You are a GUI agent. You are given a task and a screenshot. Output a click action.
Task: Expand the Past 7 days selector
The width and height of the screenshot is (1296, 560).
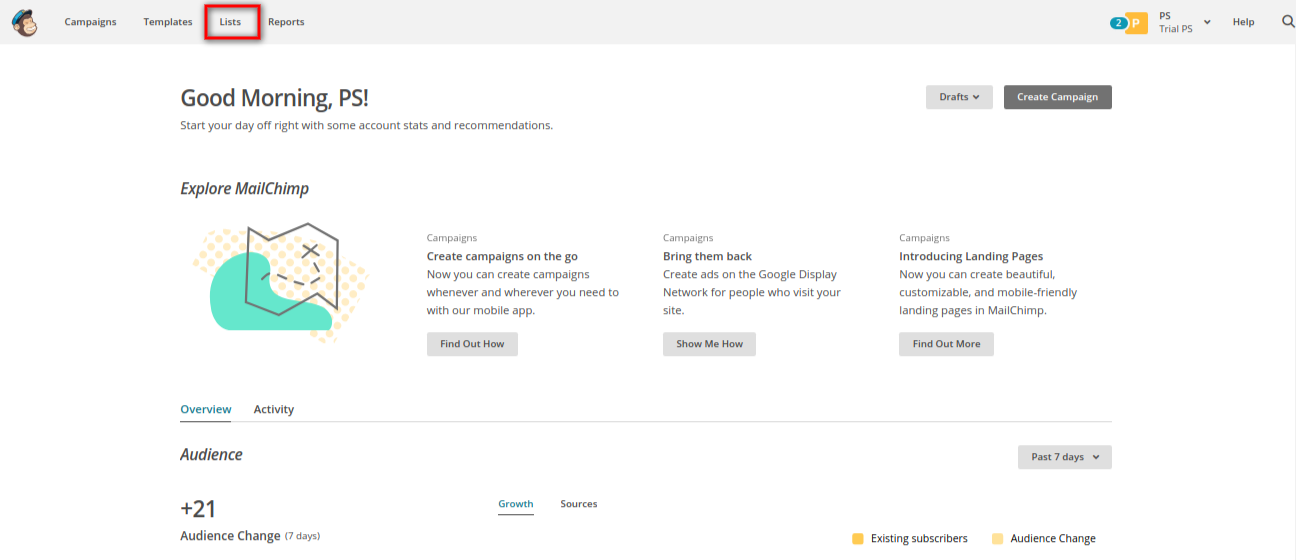coord(1064,457)
